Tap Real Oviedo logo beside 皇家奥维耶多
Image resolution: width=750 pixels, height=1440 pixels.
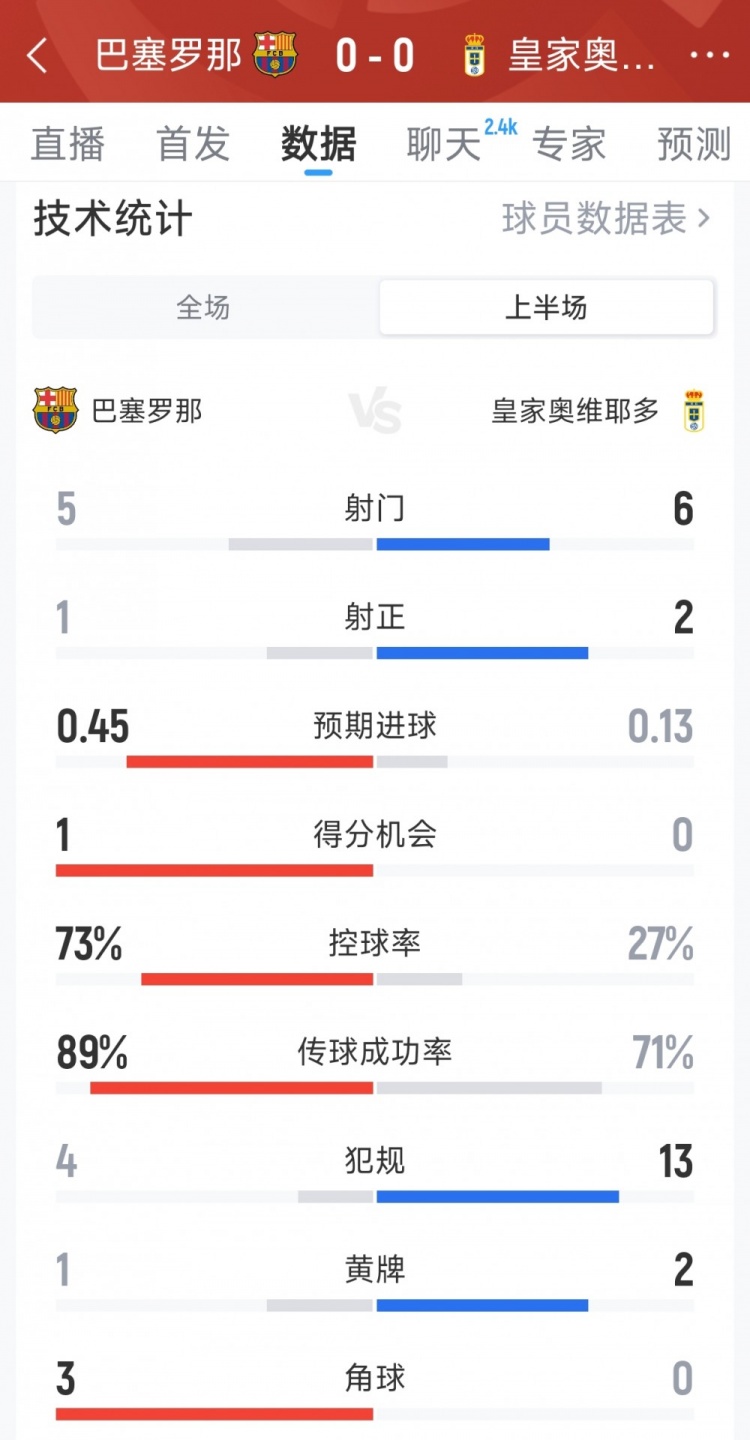pyautogui.click(x=693, y=411)
